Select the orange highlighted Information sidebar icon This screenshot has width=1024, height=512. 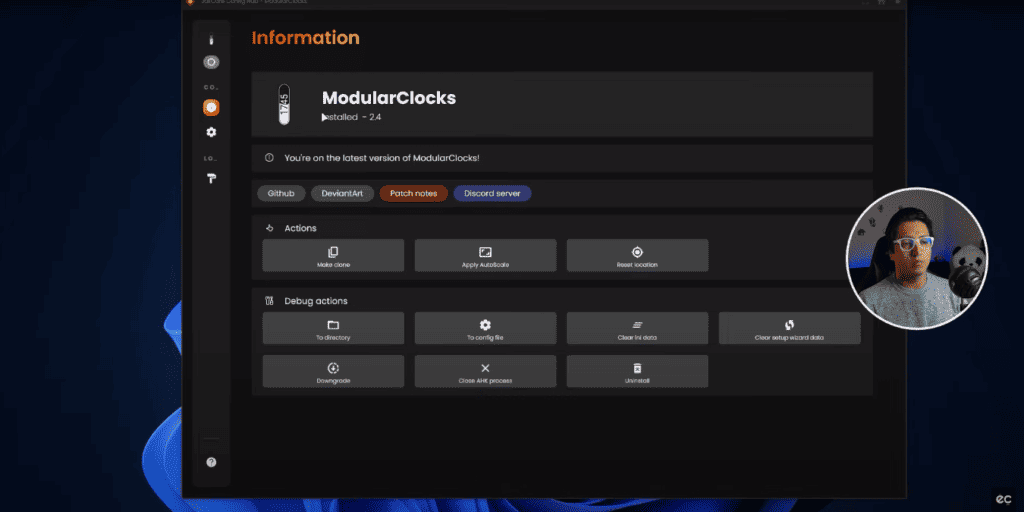(x=211, y=107)
